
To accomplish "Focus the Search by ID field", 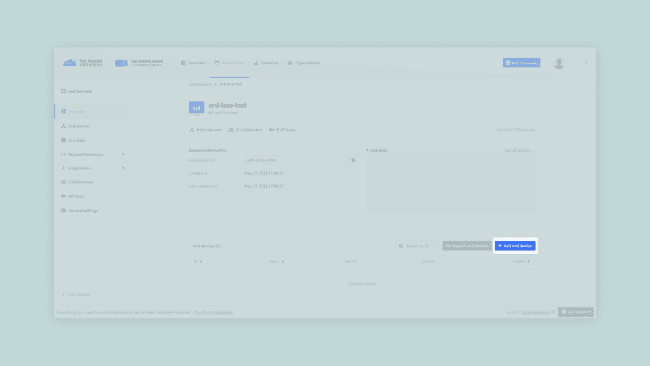I will pos(416,246).
